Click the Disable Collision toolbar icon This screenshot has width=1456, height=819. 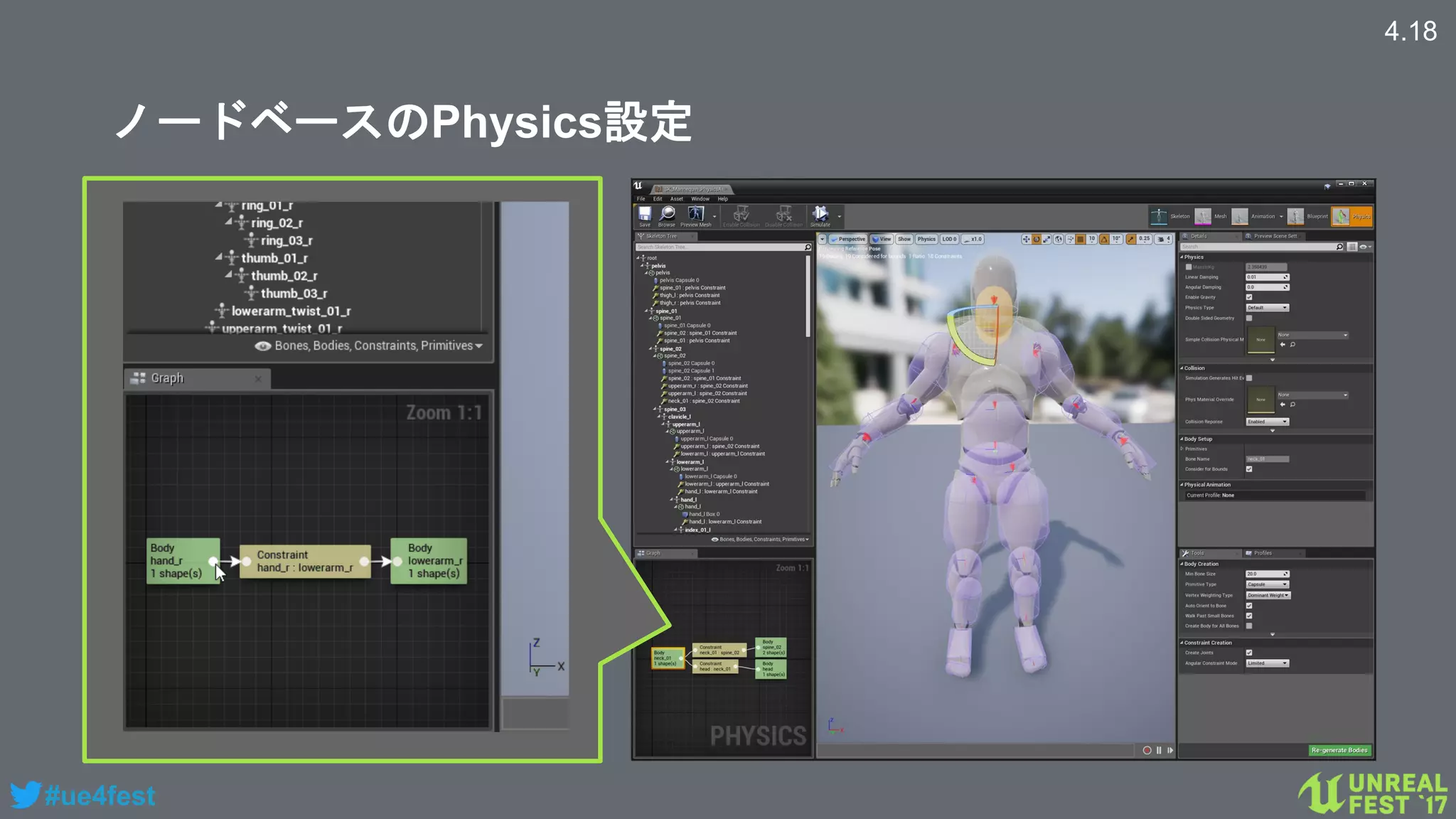click(783, 213)
